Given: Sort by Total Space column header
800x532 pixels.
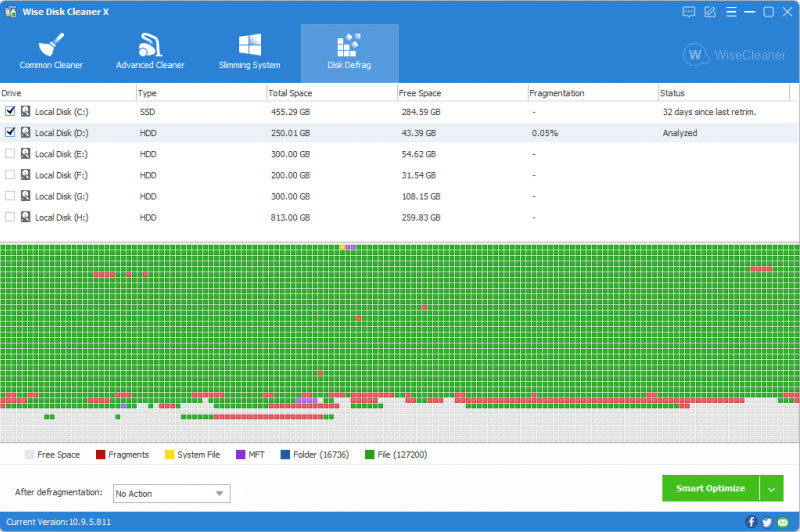Looking at the screenshot, I should coord(332,93).
